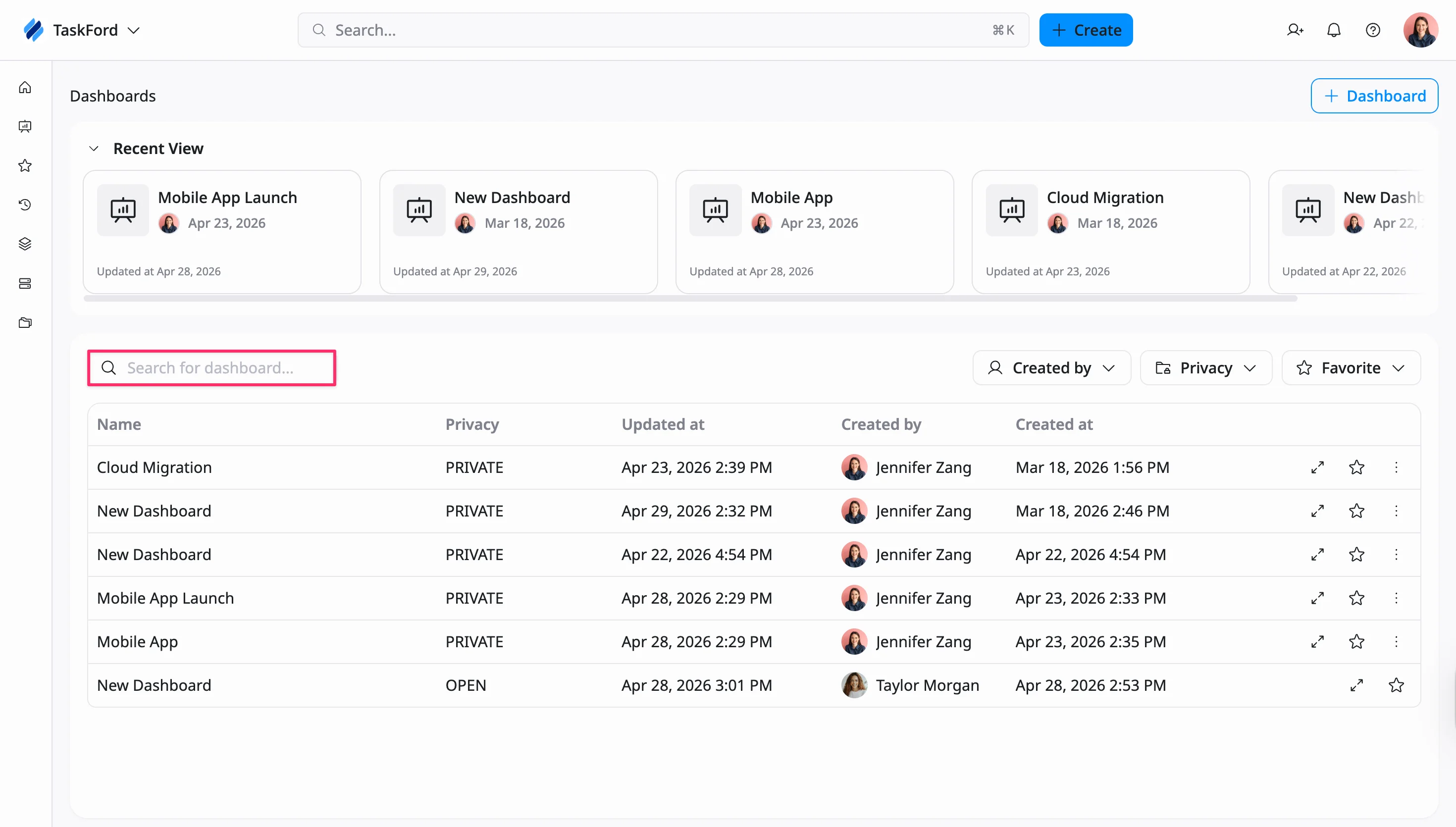Screen dimensions: 1456x827
Task: Click the blue Create button
Action: click(x=1086, y=30)
